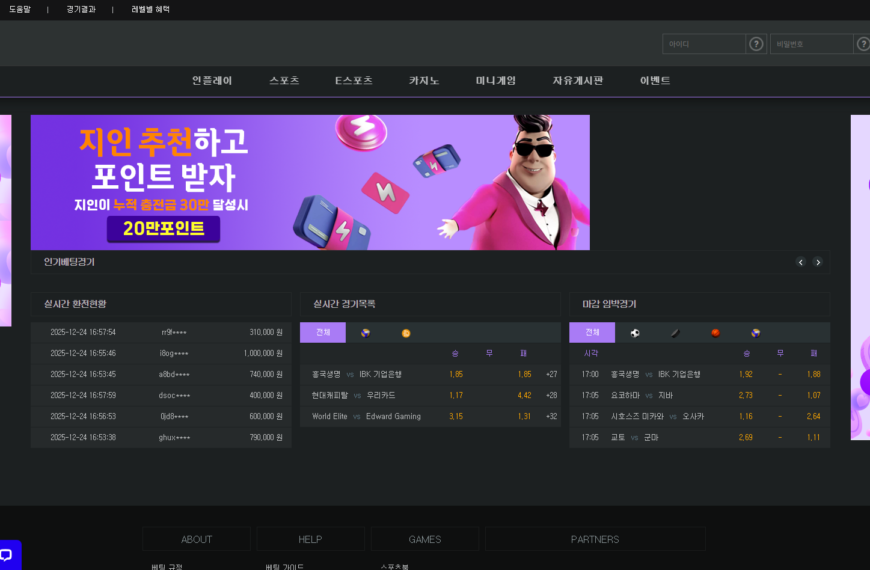Image resolution: width=870 pixels, height=570 pixels.
Task: Click the help icon beside the 아이디 field
Action: click(x=756, y=44)
